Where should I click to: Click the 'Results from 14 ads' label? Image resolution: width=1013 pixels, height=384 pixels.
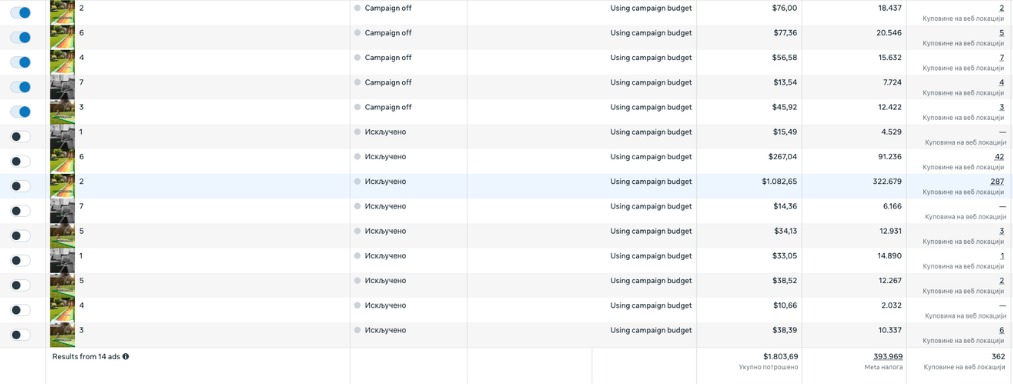[86, 356]
